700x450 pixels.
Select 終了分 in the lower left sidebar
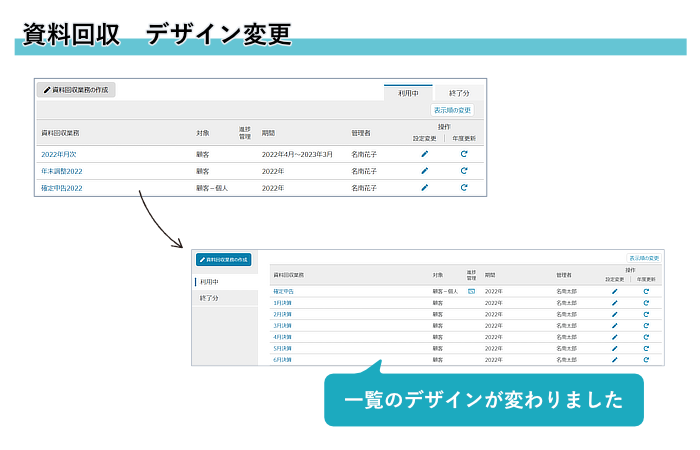(x=210, y=298)
